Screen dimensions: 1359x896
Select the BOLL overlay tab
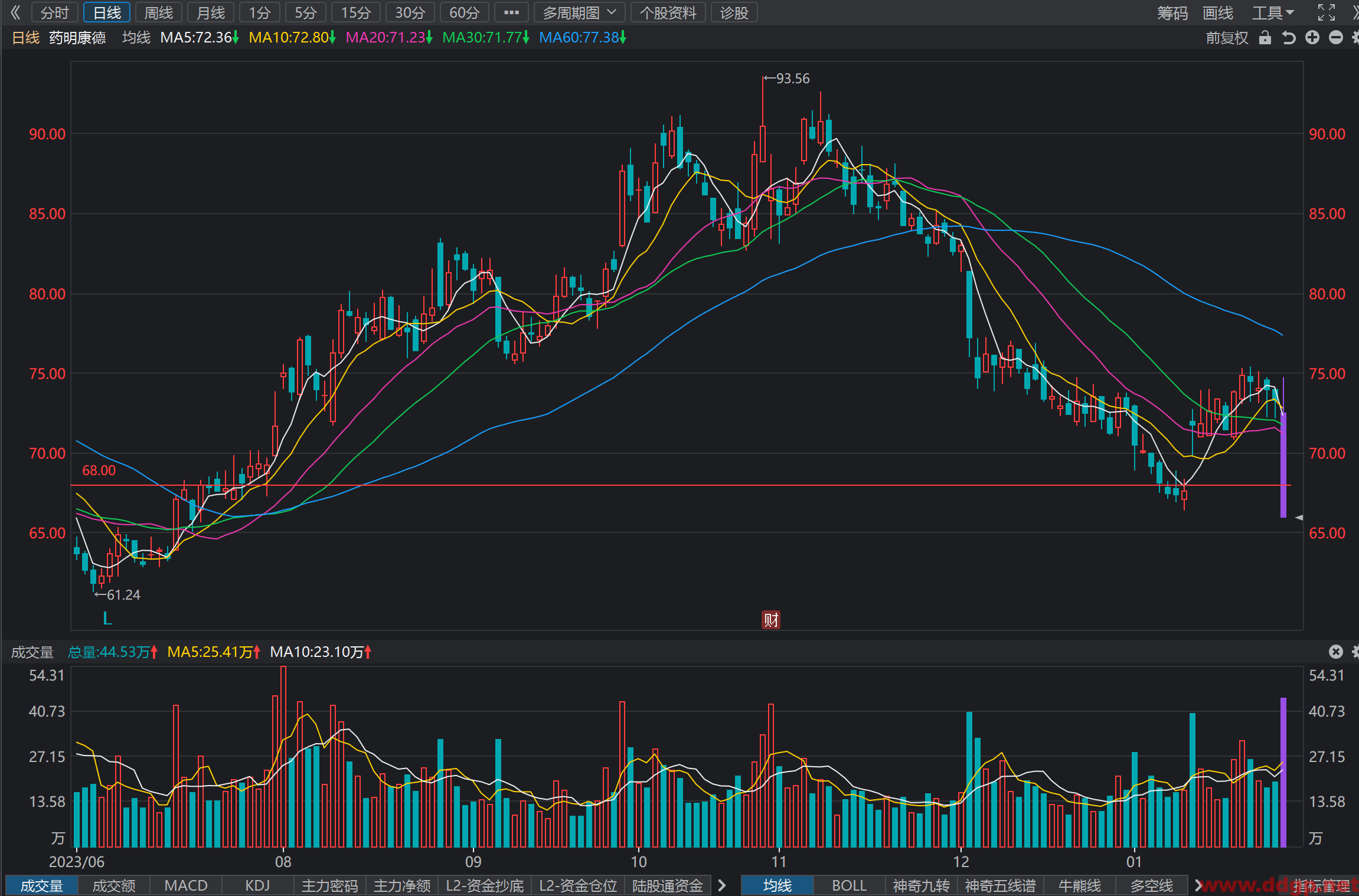[848, 885]
